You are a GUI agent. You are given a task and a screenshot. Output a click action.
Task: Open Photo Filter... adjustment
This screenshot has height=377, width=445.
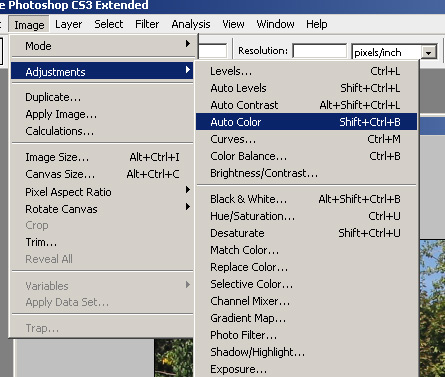(x=306, y=335)
